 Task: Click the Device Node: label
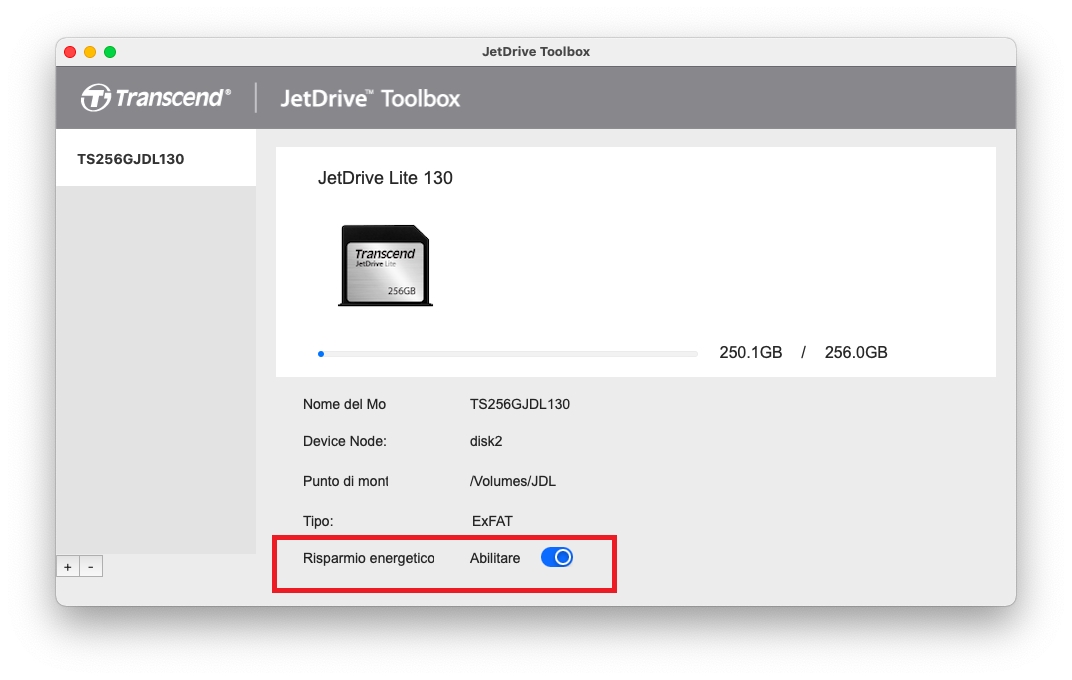(x=345, y=441)
